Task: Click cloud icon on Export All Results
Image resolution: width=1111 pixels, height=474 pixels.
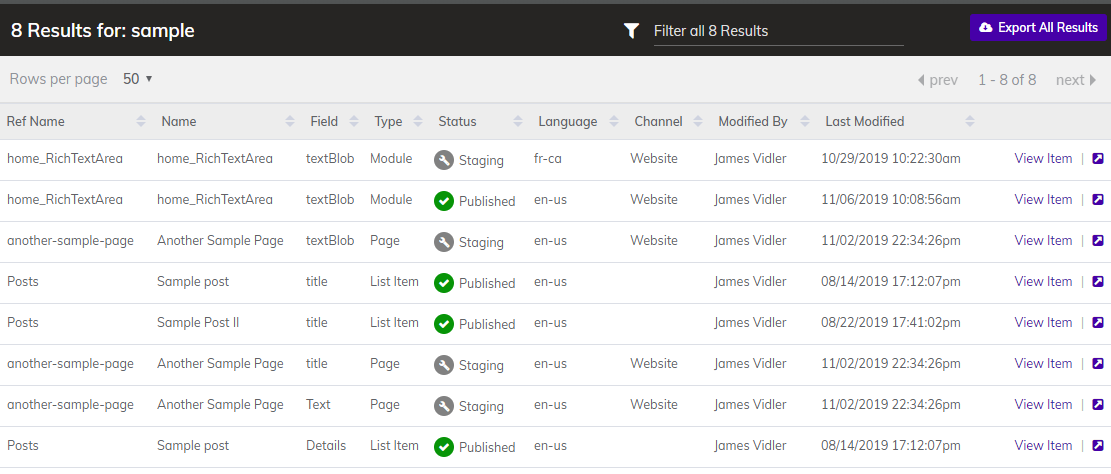Action: coord(986,28)
